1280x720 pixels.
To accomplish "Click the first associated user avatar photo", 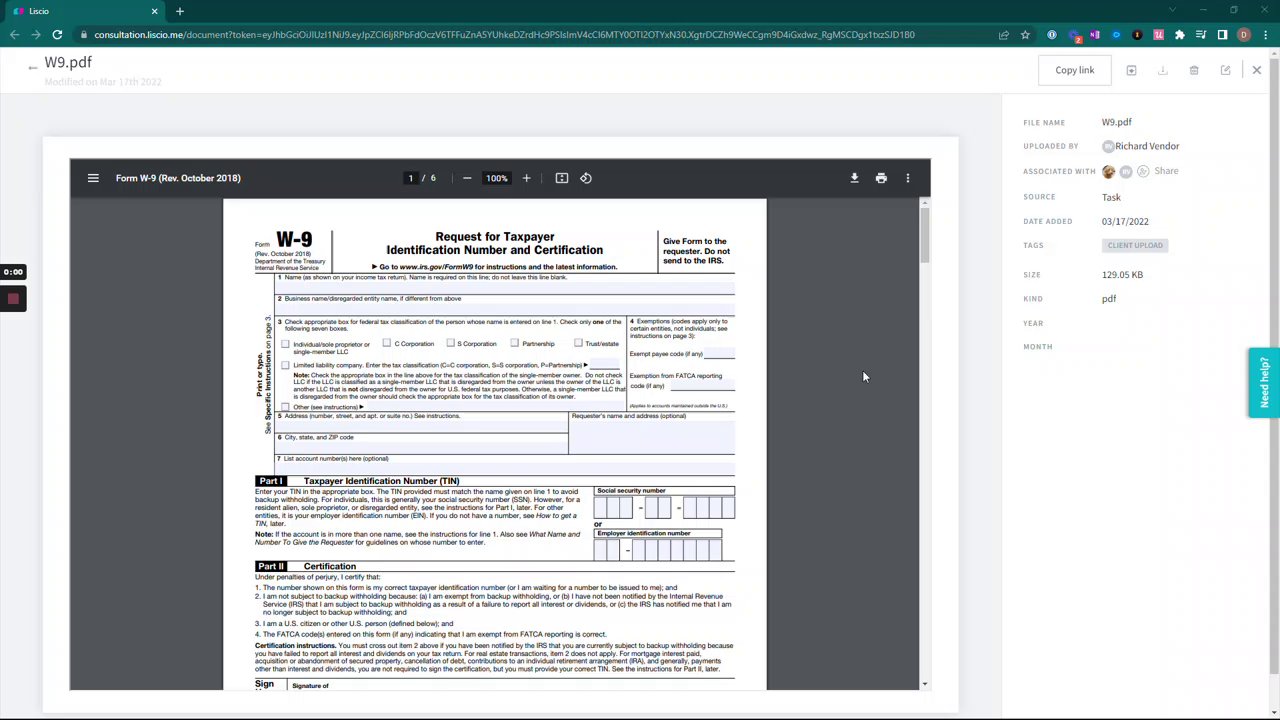I will 1108,171.
